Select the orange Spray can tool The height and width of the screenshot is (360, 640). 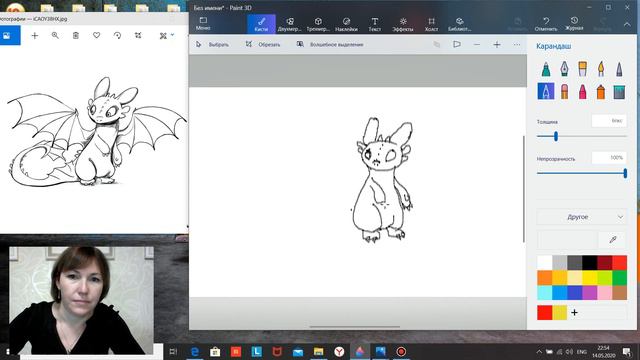[601, 91]
